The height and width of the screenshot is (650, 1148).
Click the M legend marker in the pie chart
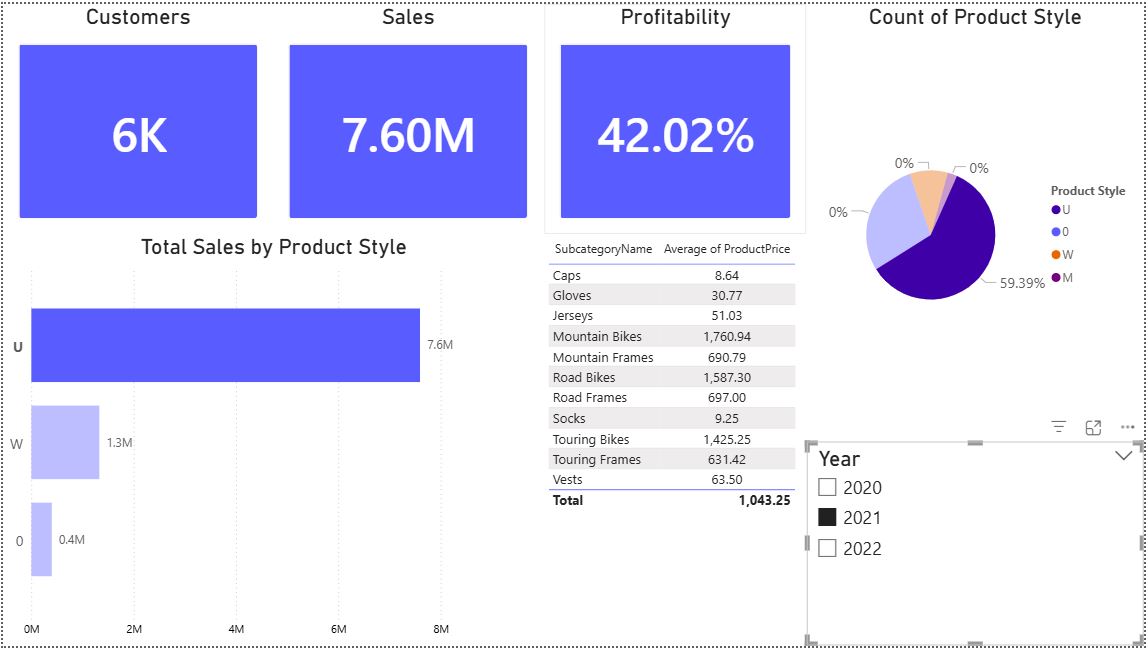[1056, 277]
